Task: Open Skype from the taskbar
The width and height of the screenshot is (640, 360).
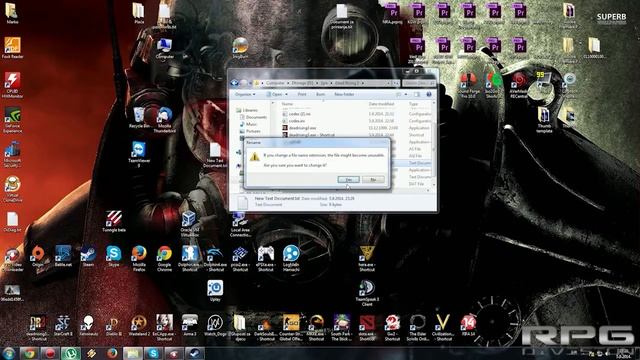Action: tap(153, 353)
